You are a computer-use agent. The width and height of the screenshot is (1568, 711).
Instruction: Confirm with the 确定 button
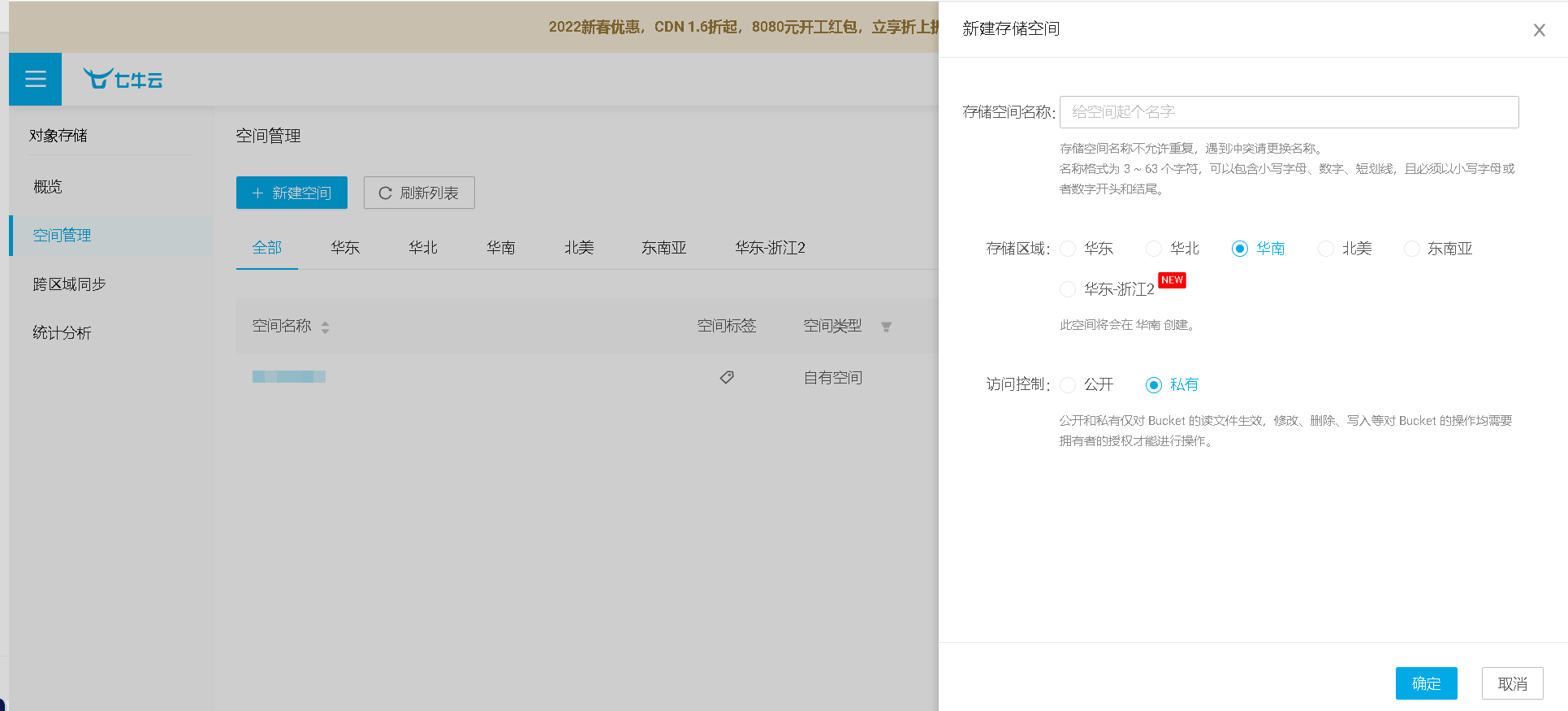pos(1426,683)
